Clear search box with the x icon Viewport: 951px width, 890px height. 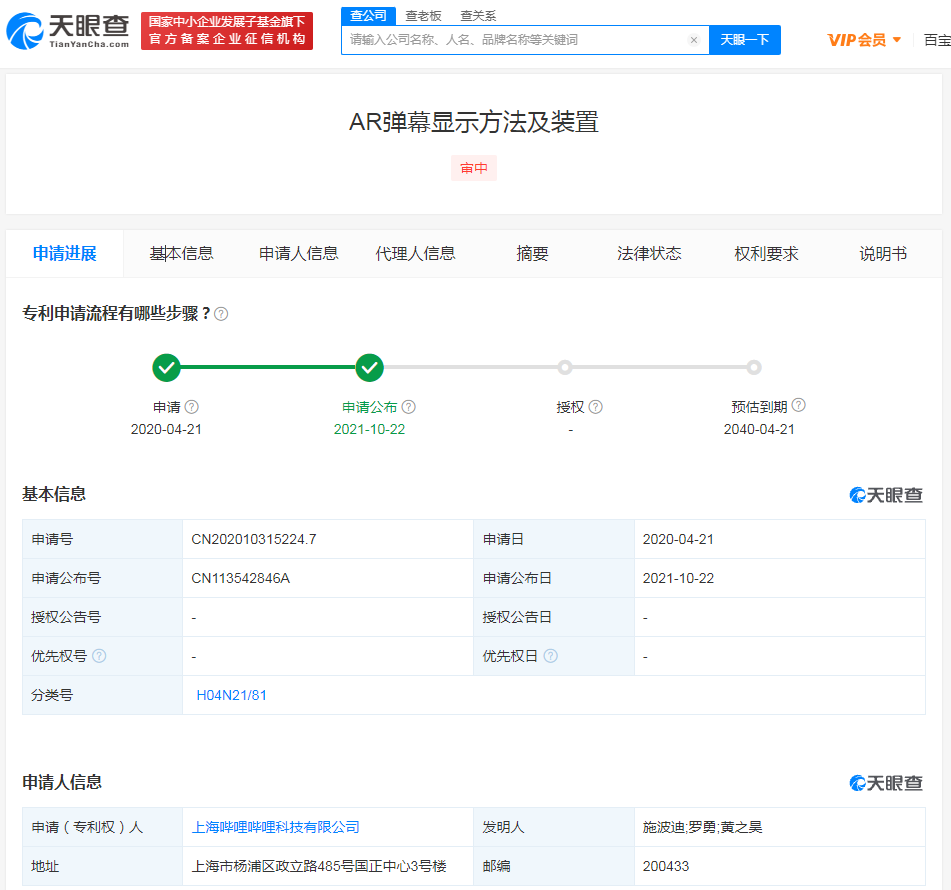pos(694,40)
